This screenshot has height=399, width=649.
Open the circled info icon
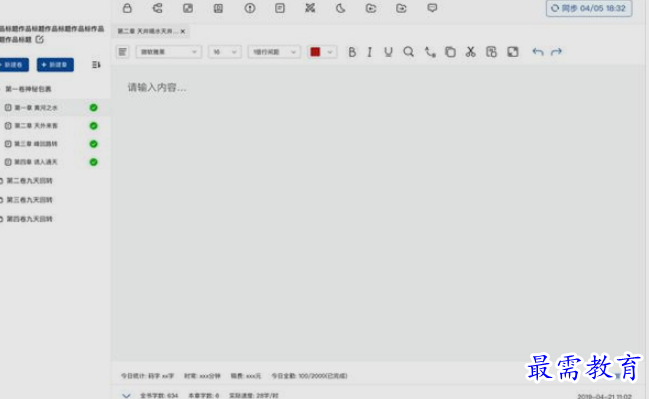250,8
